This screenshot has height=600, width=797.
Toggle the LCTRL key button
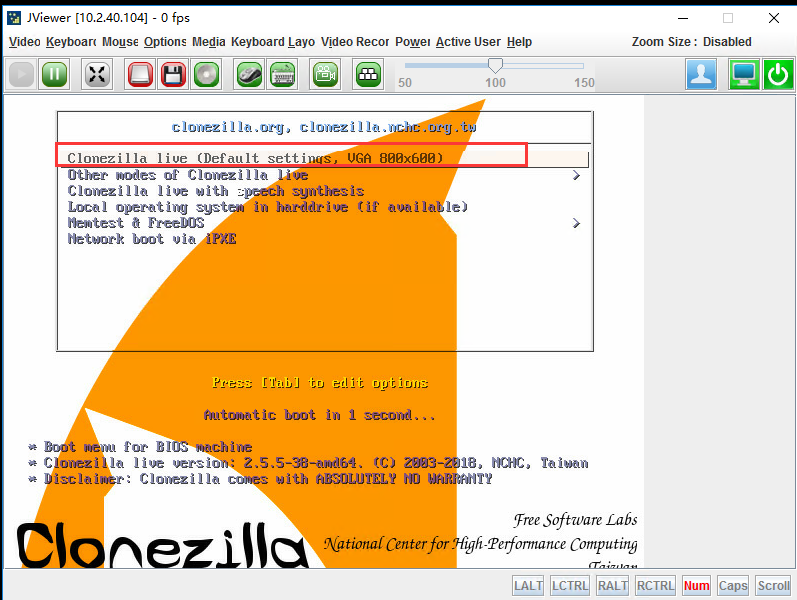[x=570, y=586]
